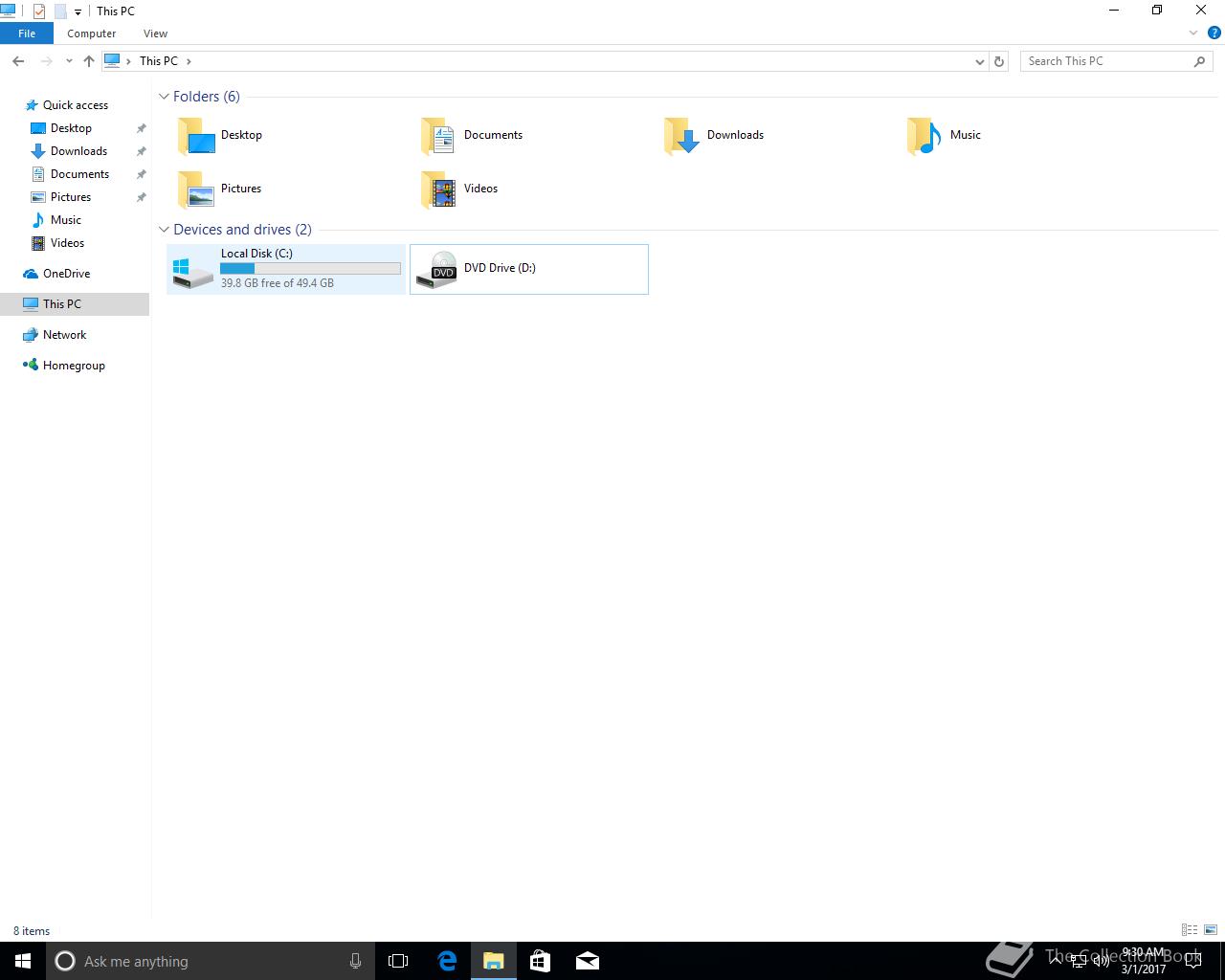Click the network tray icon
Image resolution: width=1225 pixels, height=980 pixels.
tap(1079, 961)
